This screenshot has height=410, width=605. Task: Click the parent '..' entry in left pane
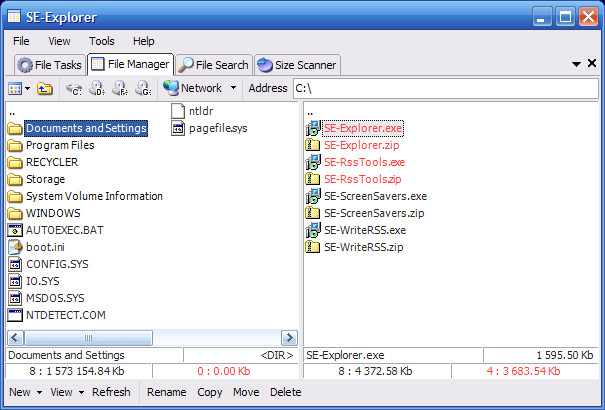pyautogui.click(x=12, y=113)
